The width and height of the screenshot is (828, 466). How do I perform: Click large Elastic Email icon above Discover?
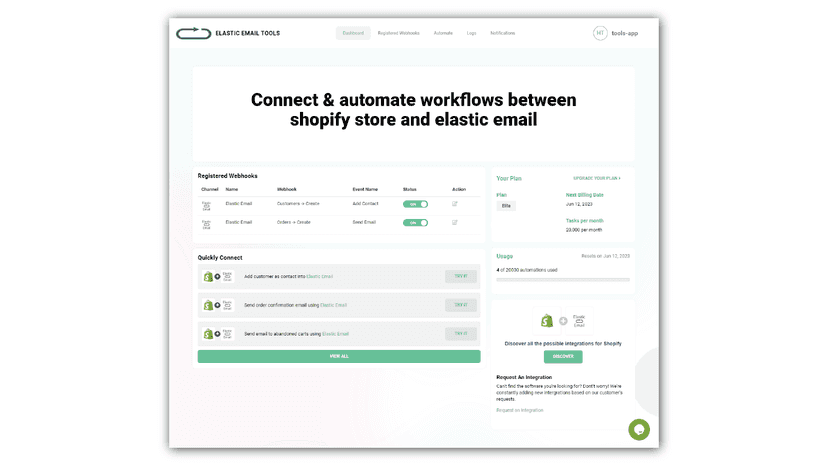pyautogui.click(x=579, y=321)
